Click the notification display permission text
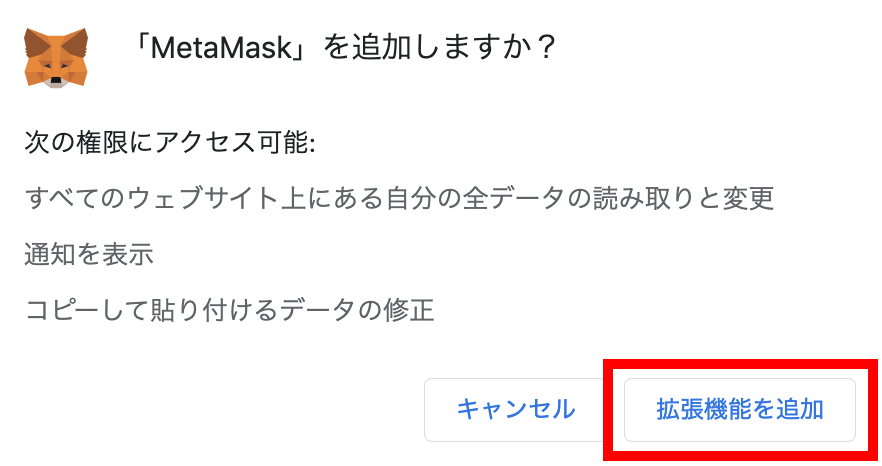 click(x=89, y=254)
